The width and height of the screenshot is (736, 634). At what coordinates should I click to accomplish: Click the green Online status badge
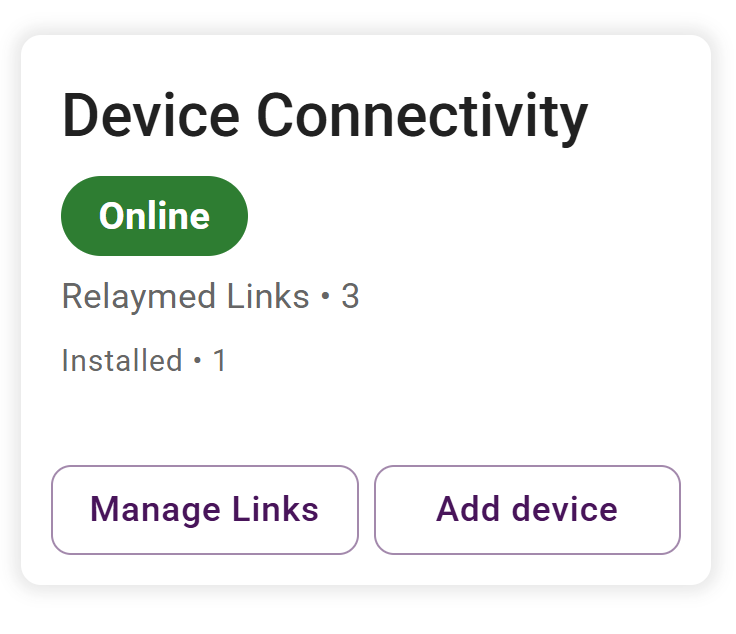(154, 216)
